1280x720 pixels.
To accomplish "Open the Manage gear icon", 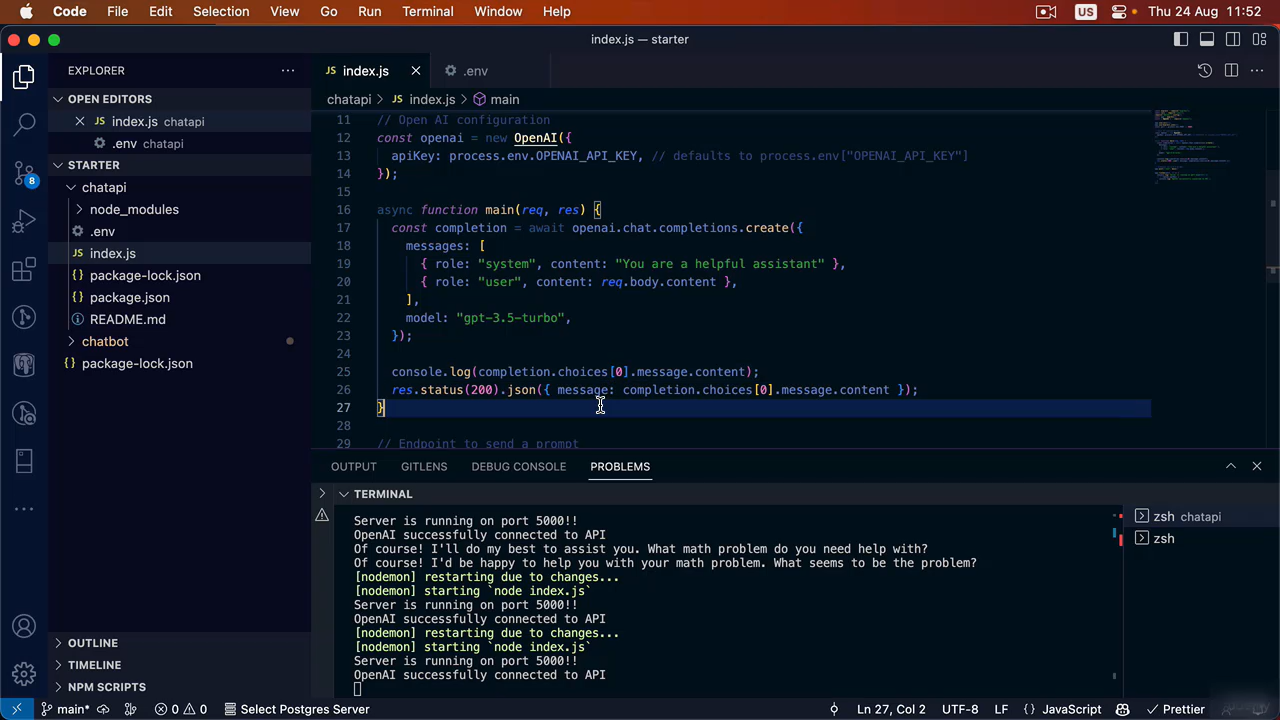I will pyautogui.click(x=24, y=674).
